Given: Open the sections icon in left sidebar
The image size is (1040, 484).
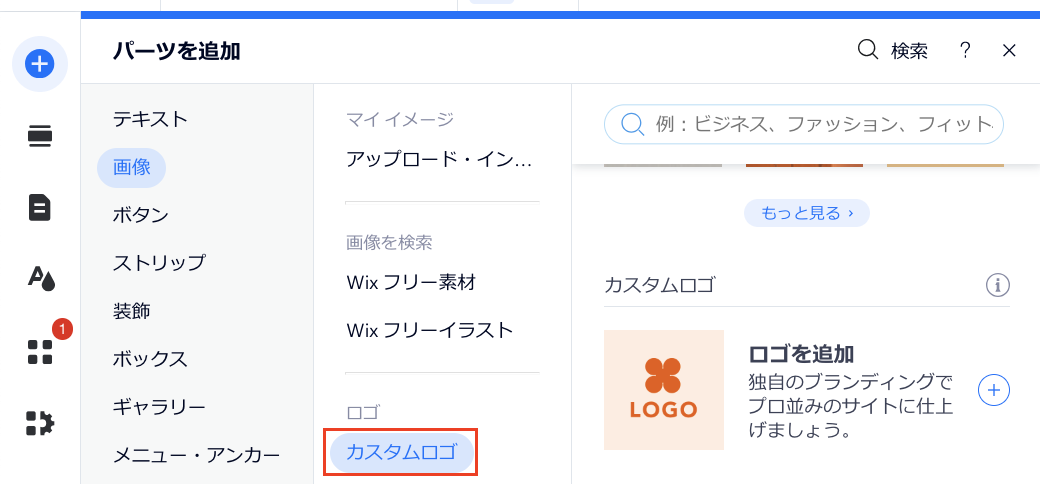Looking at the screenshot, I should (40, 137).
